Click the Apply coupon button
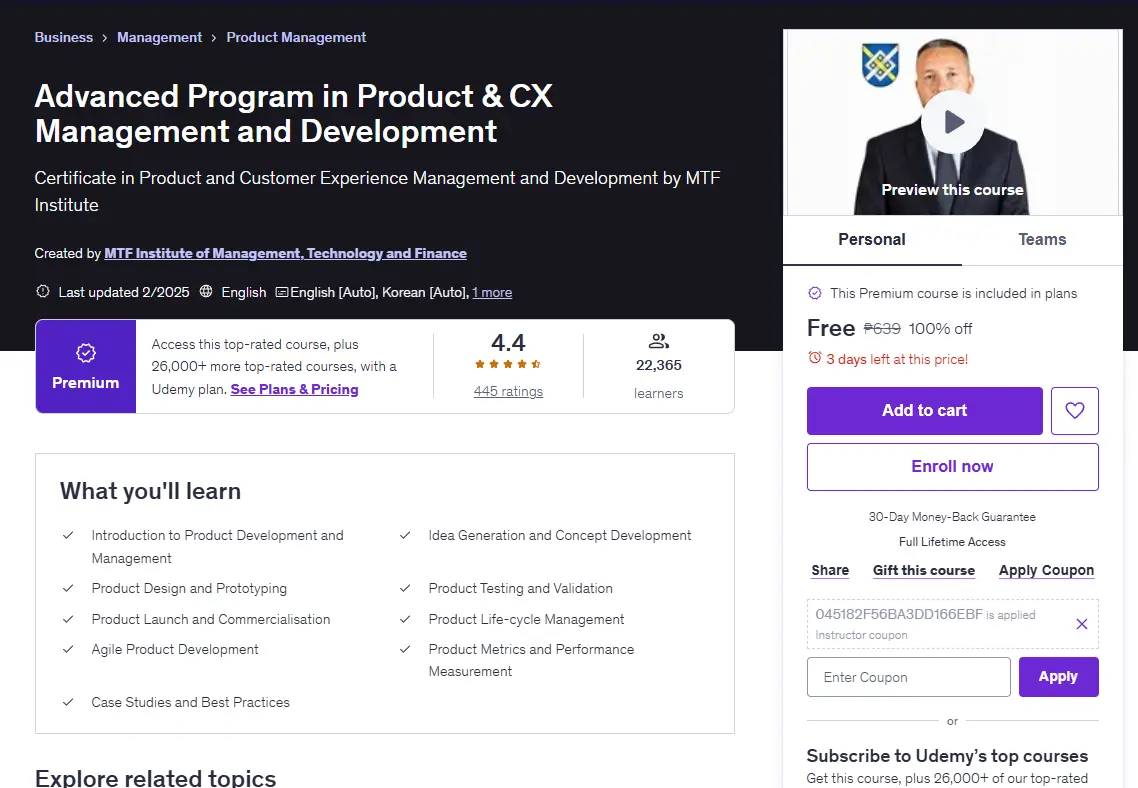 [x=1058, y=677]
